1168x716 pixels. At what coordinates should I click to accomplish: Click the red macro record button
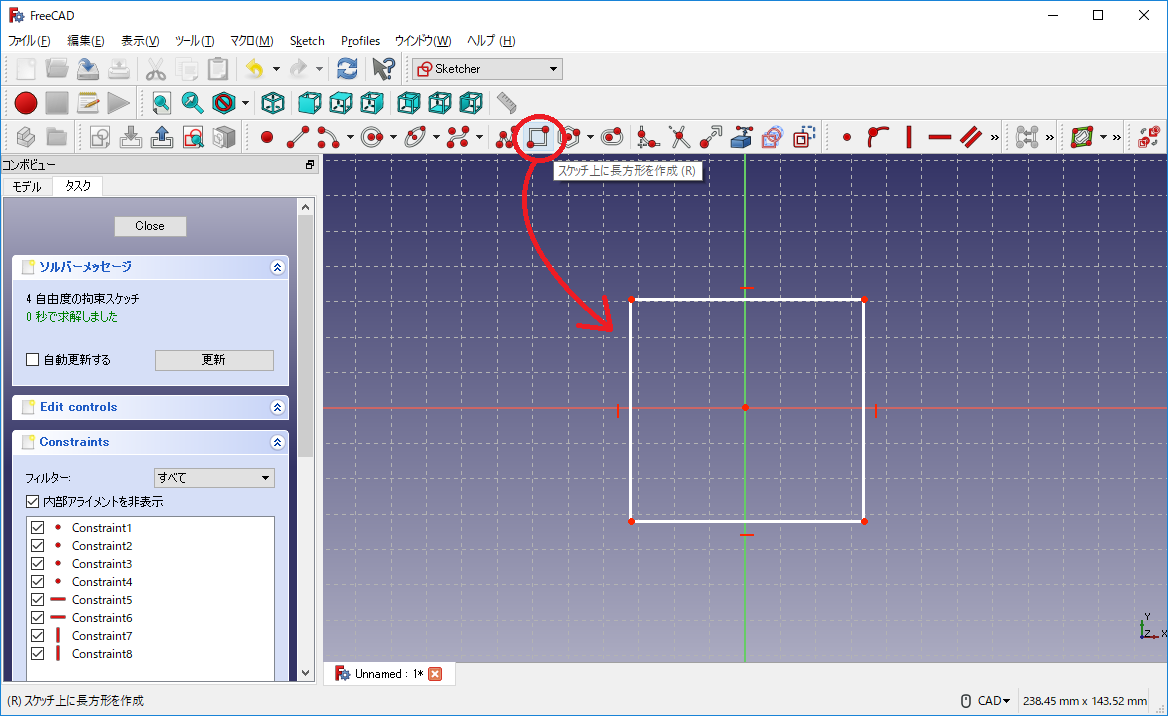click(x=26, y=103)
